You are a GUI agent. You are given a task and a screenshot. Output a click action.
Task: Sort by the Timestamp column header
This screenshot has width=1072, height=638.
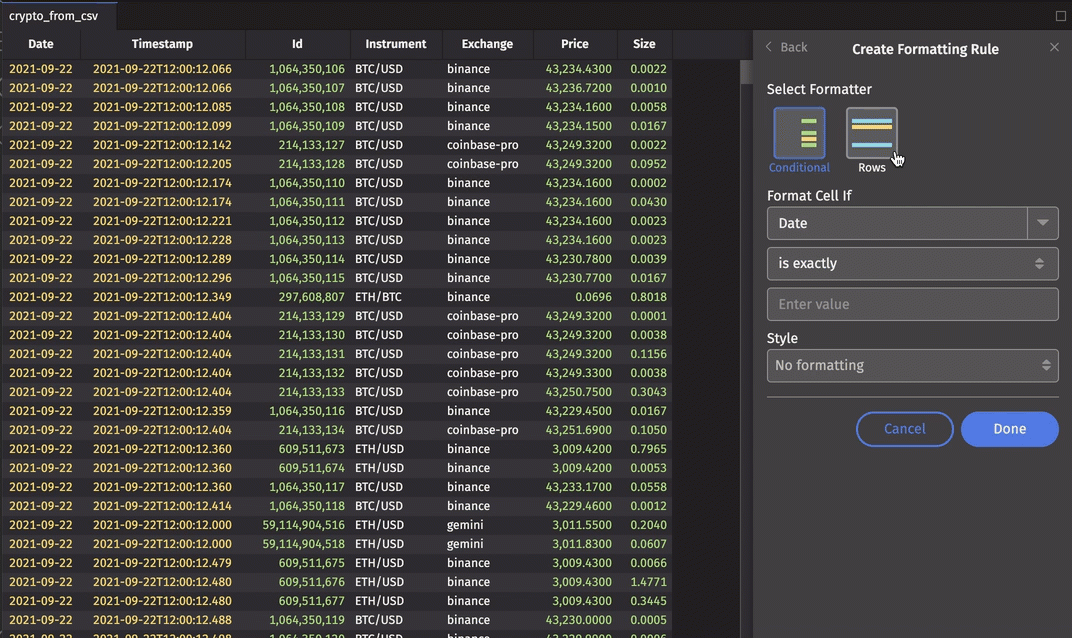(x=162, y=44)
